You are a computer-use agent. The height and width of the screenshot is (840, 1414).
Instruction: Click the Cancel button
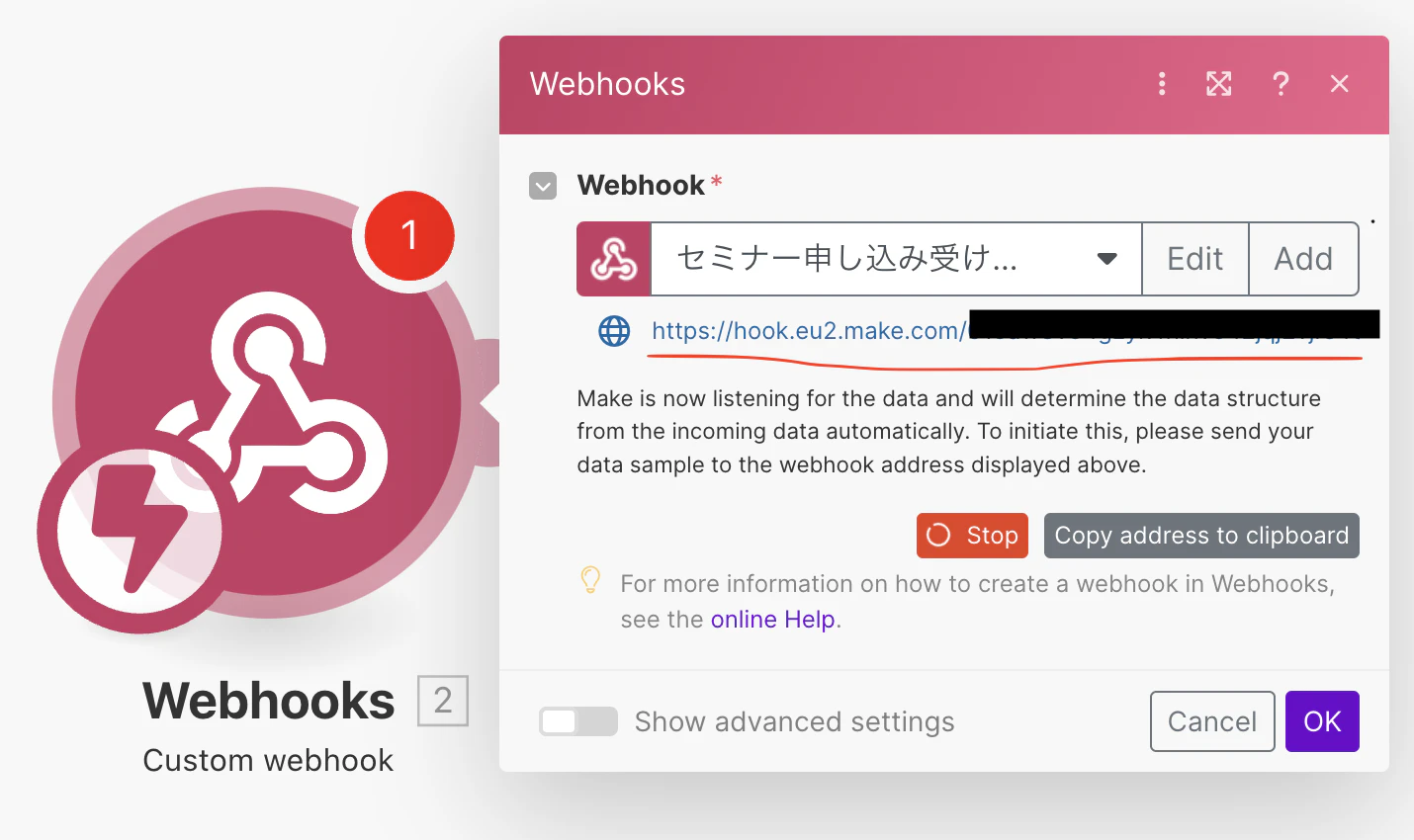[1212, 721]
